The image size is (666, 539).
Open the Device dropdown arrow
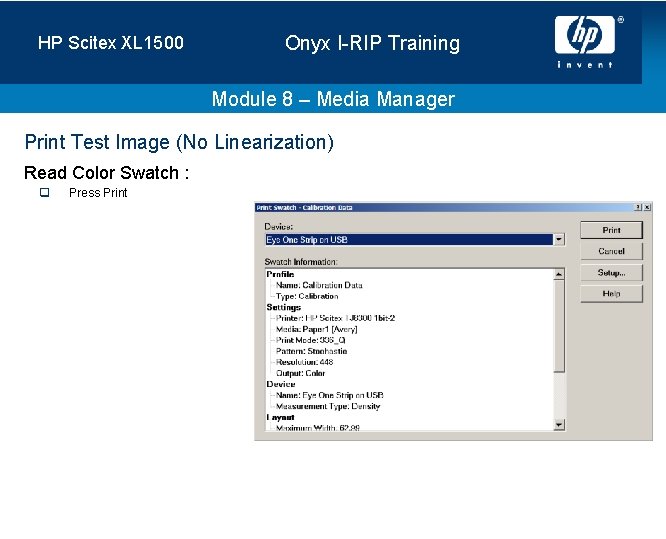[x=559, y=240]
